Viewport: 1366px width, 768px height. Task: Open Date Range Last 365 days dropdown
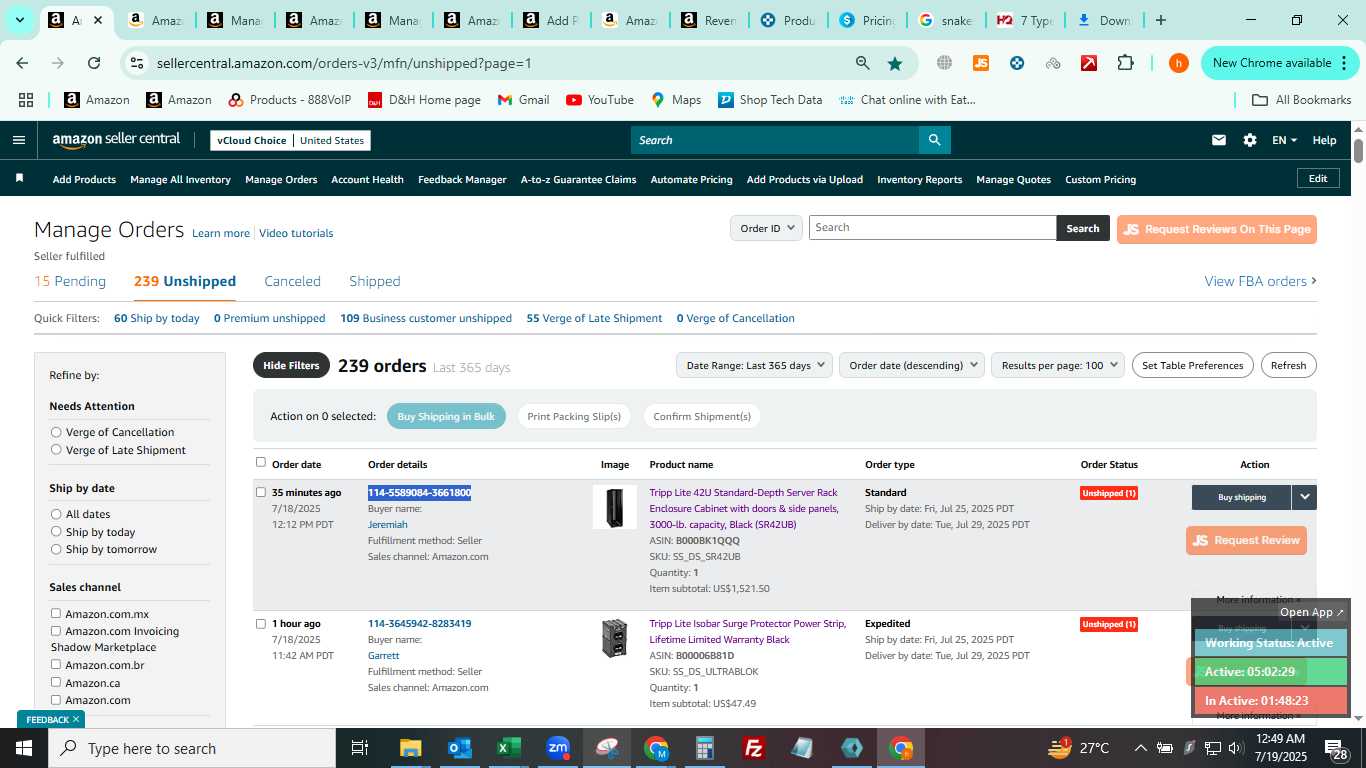click(754, 365)
